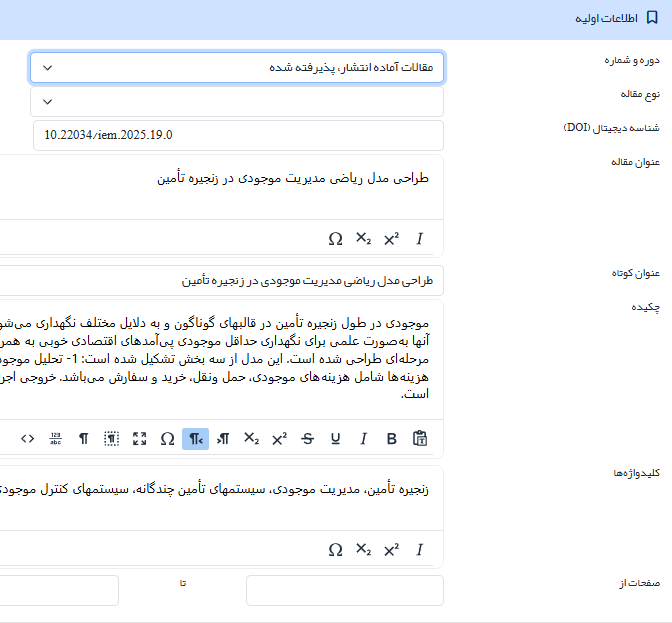Image resolution: width=672 pixels, height=623 pixels.
Task: Switch abstract to left-to-right text direction
Action: [224, 438]
